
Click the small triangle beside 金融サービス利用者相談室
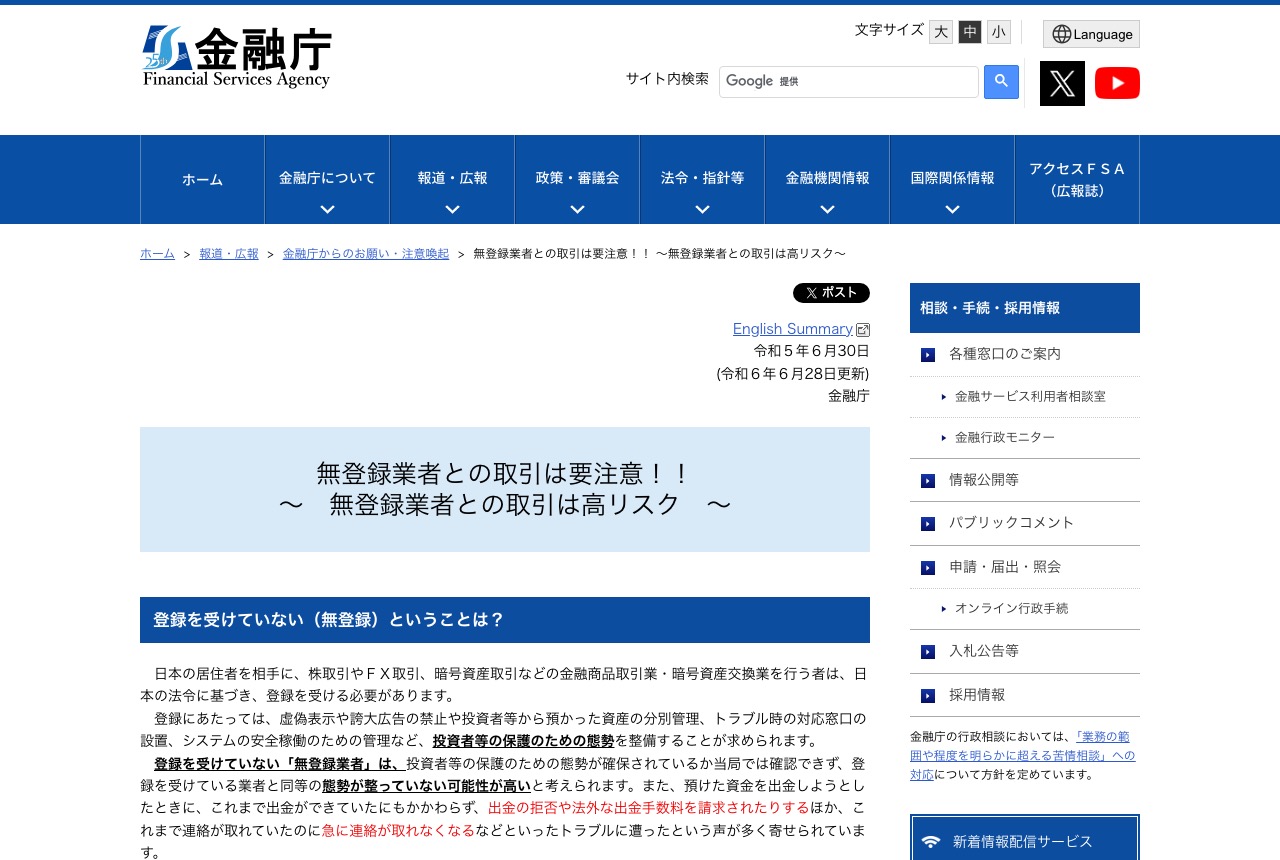[944, 397]
